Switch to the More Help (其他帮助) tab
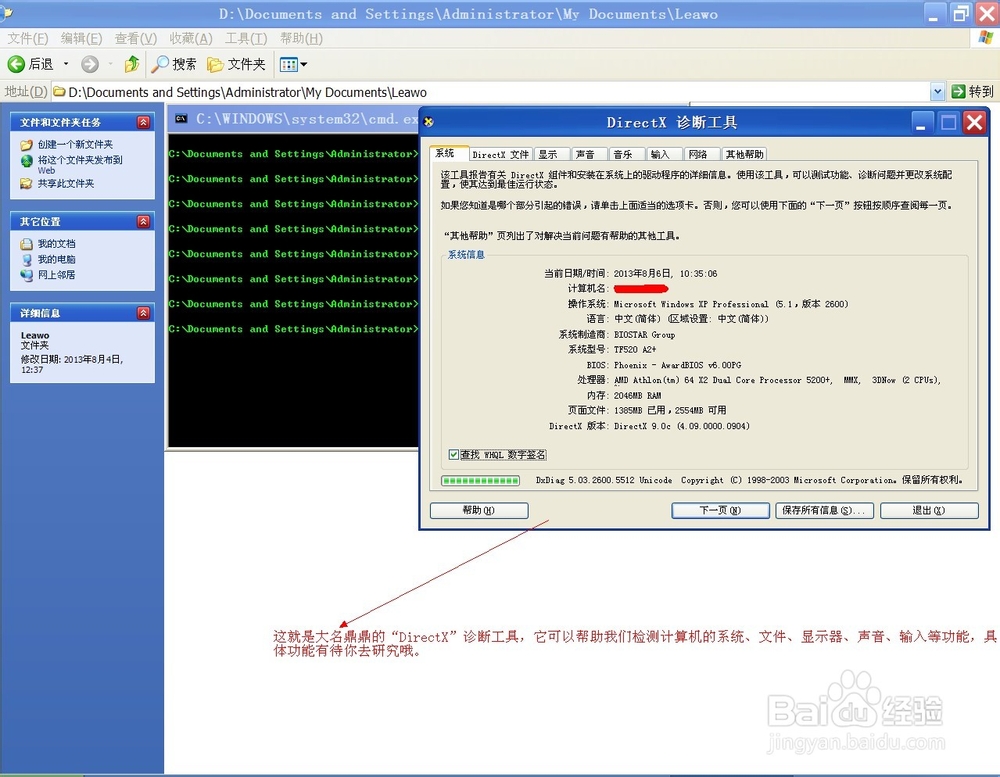1000x777 pixels. (x=744, y=154)
